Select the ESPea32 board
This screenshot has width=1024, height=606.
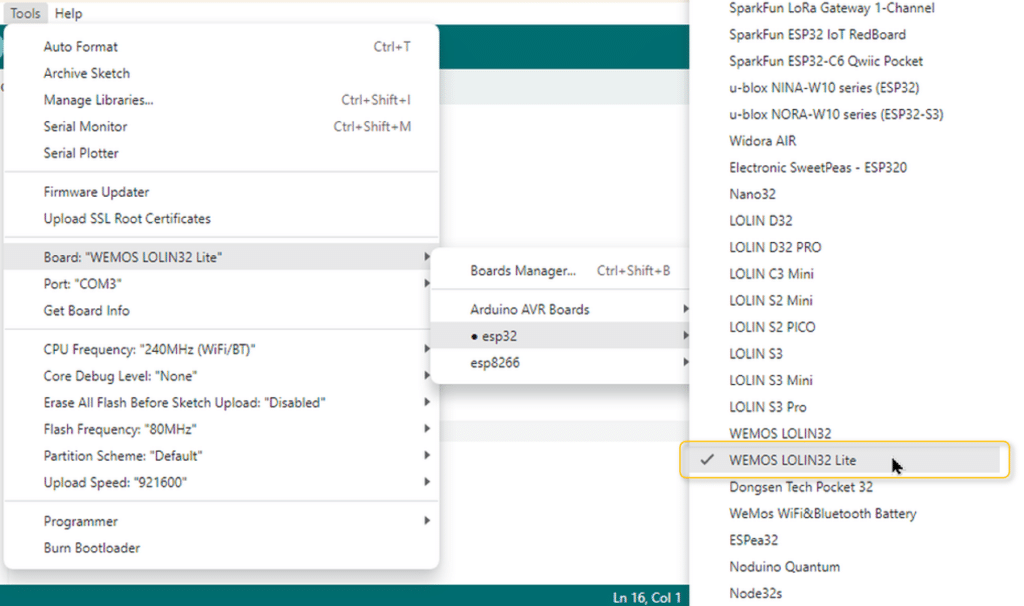753,540
